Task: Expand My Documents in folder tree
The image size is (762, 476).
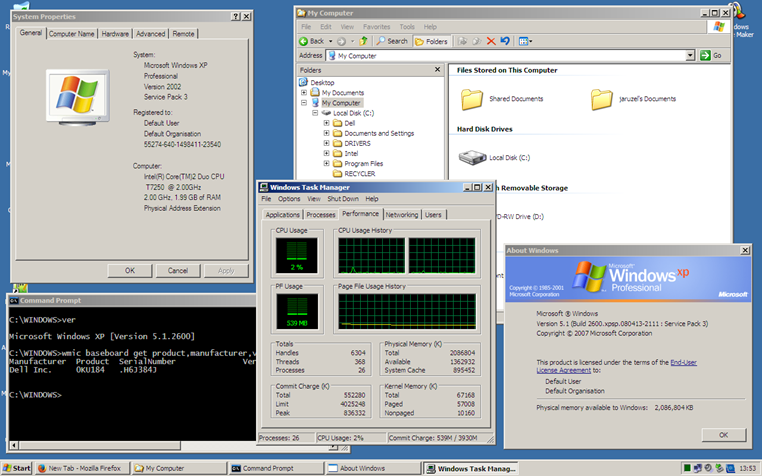Action: pos(304,92)
